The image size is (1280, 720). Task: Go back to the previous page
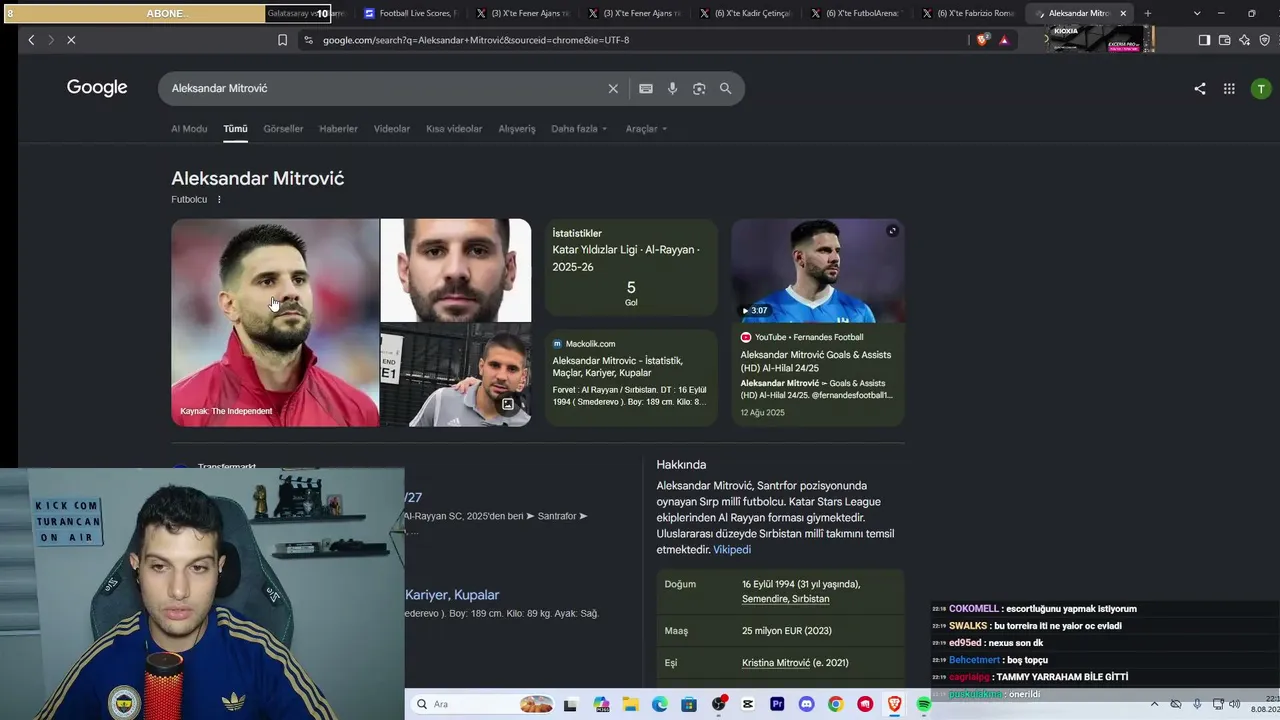pyautogui.click(x=31, y=40)
